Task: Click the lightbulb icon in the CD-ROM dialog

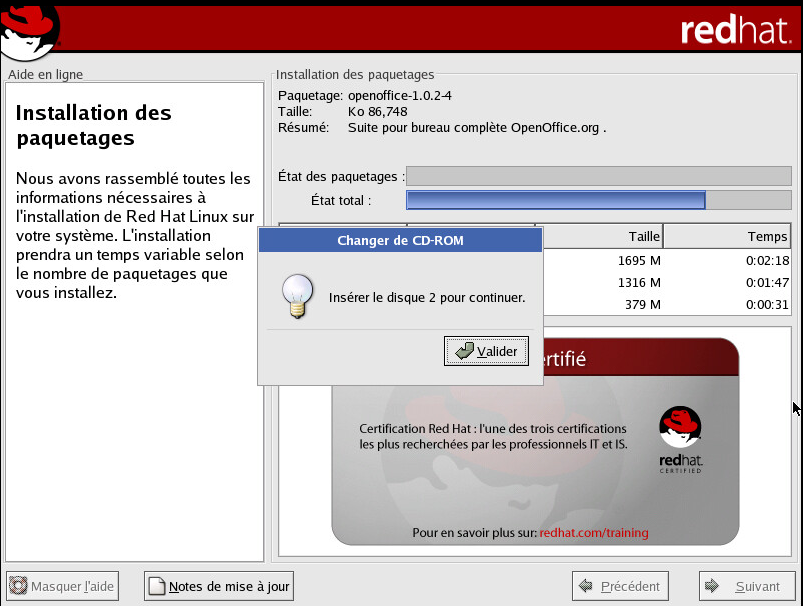Action: click(294, 297)
